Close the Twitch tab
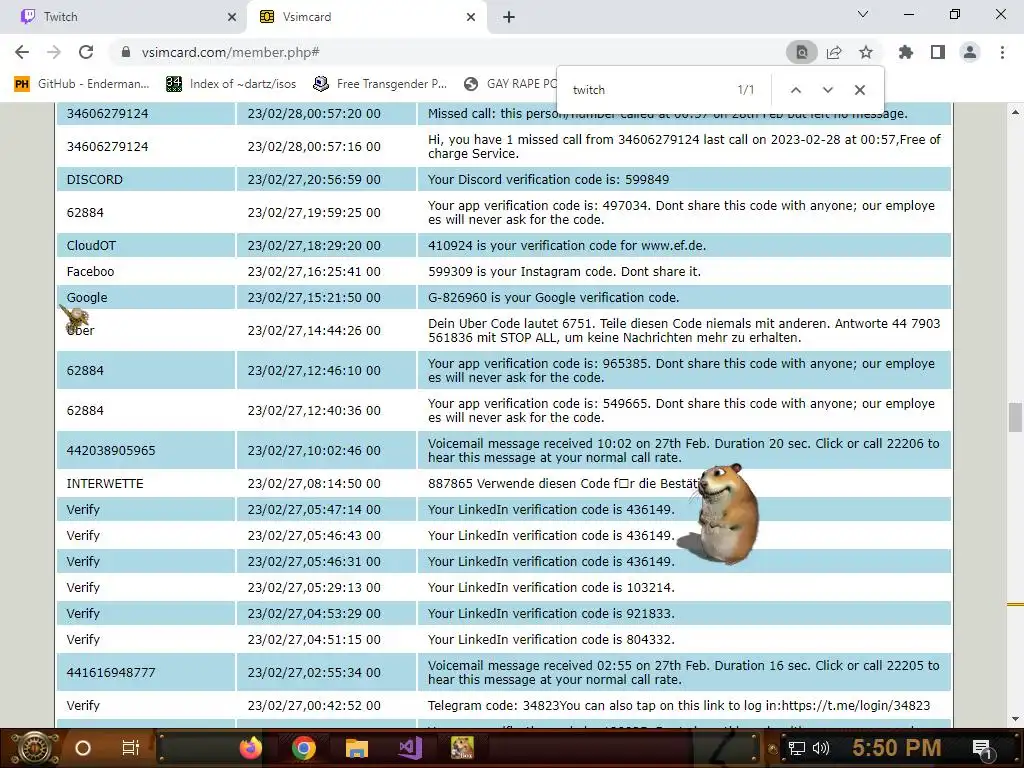 click(x=232, y=17)
